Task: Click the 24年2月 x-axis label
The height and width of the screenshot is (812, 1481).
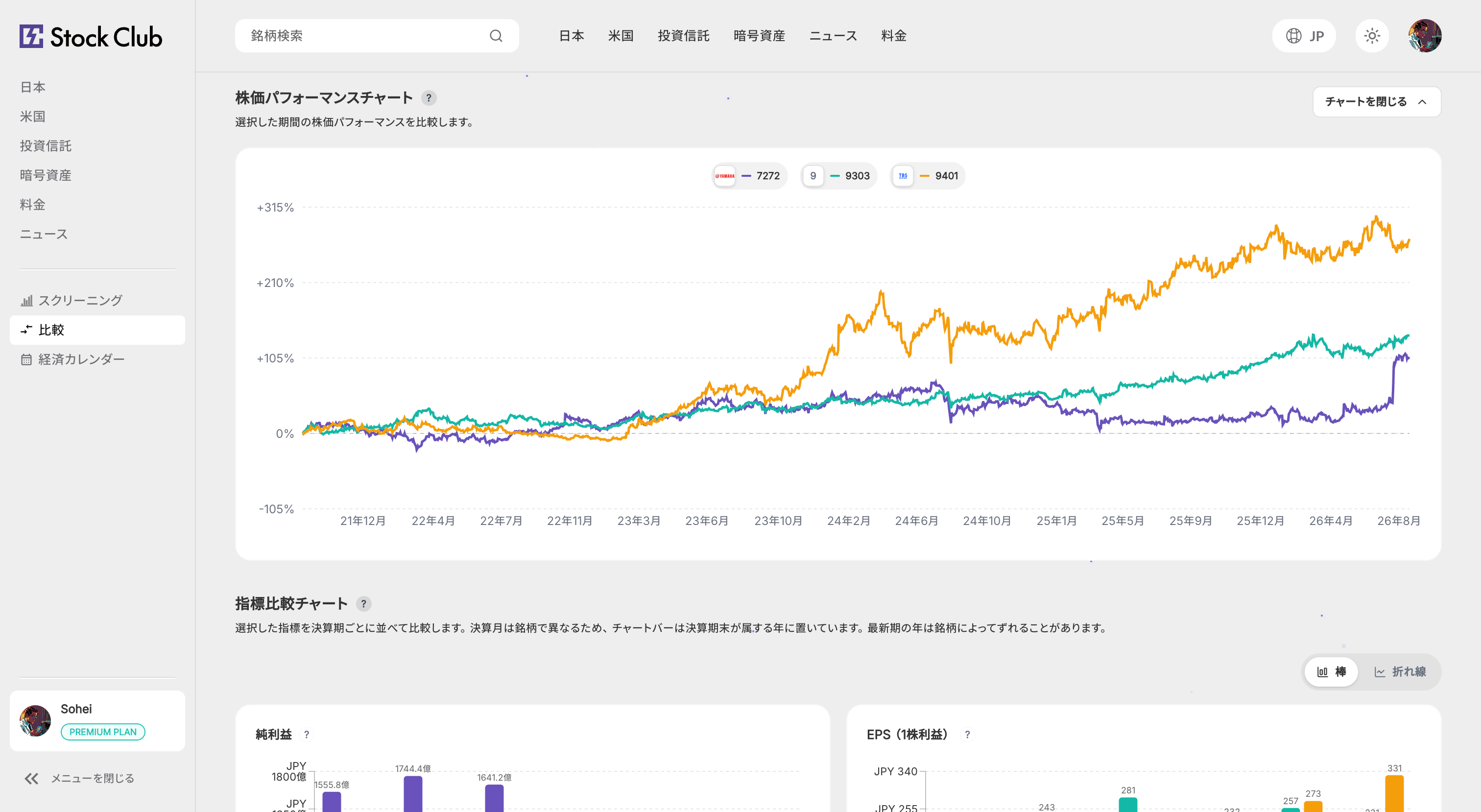Action: [848, 521]
